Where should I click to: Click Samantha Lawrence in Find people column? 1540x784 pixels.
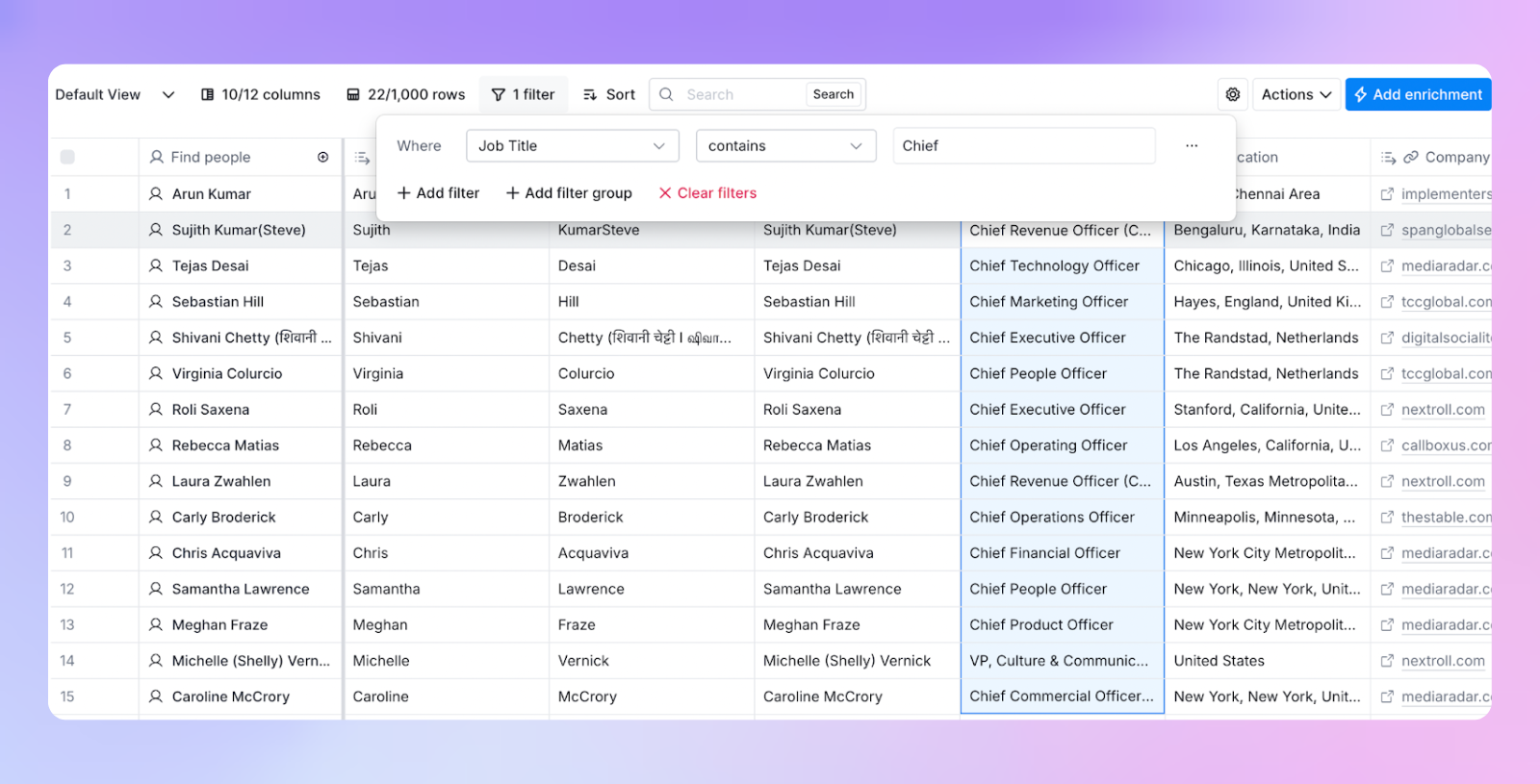click(241, 589)
